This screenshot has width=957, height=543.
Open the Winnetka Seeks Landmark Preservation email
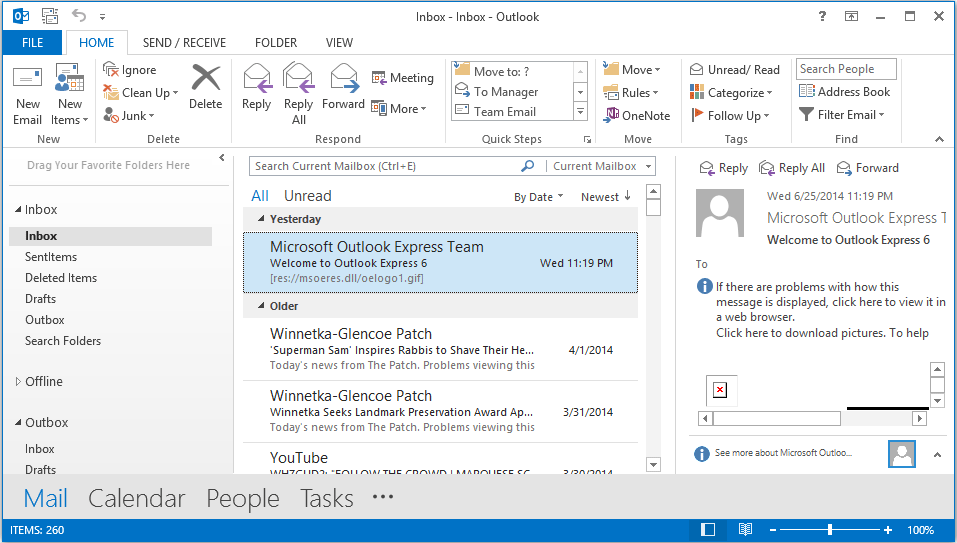click(x=440, y=411)
